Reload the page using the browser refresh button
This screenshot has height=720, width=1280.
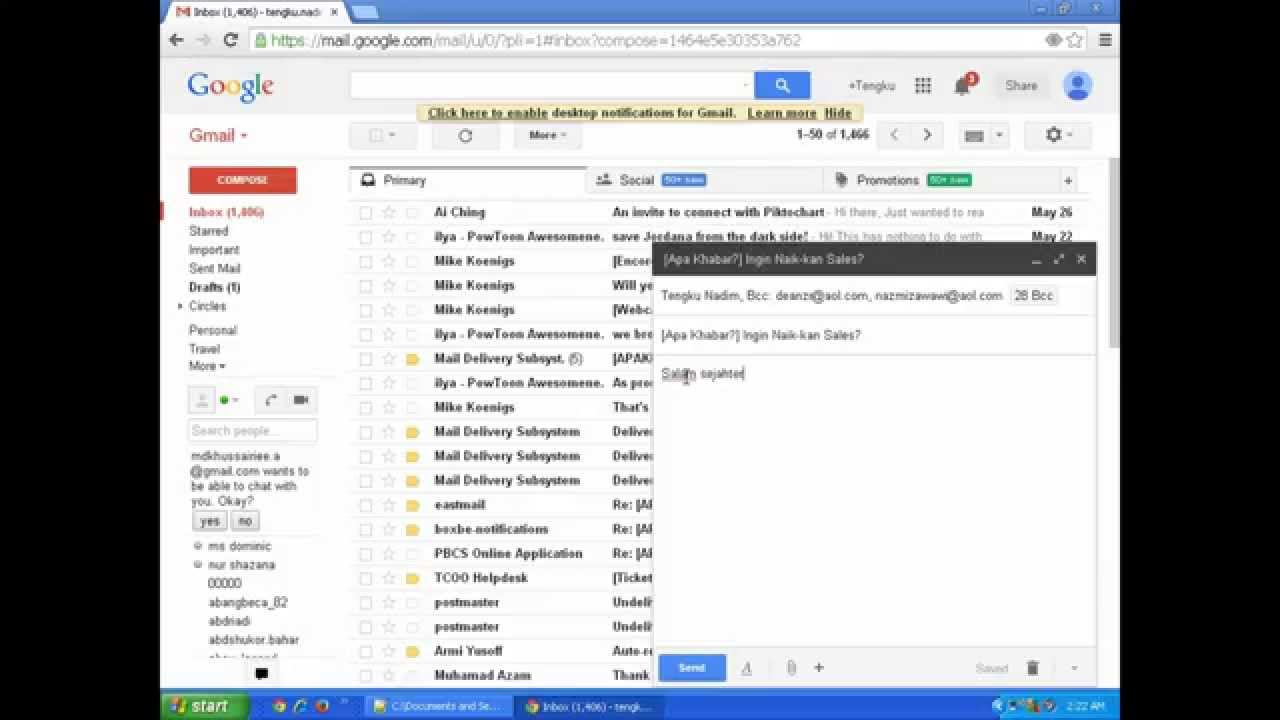pos(230,40)
